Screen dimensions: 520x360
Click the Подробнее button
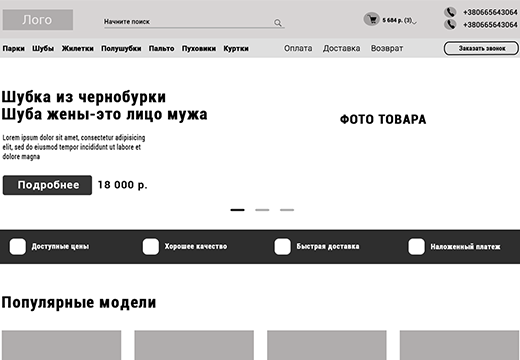tap(47, 185)
